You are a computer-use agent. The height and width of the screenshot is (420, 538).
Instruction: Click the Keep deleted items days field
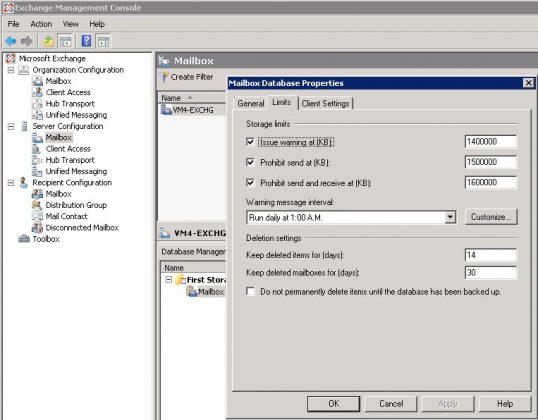pos(491,255)
